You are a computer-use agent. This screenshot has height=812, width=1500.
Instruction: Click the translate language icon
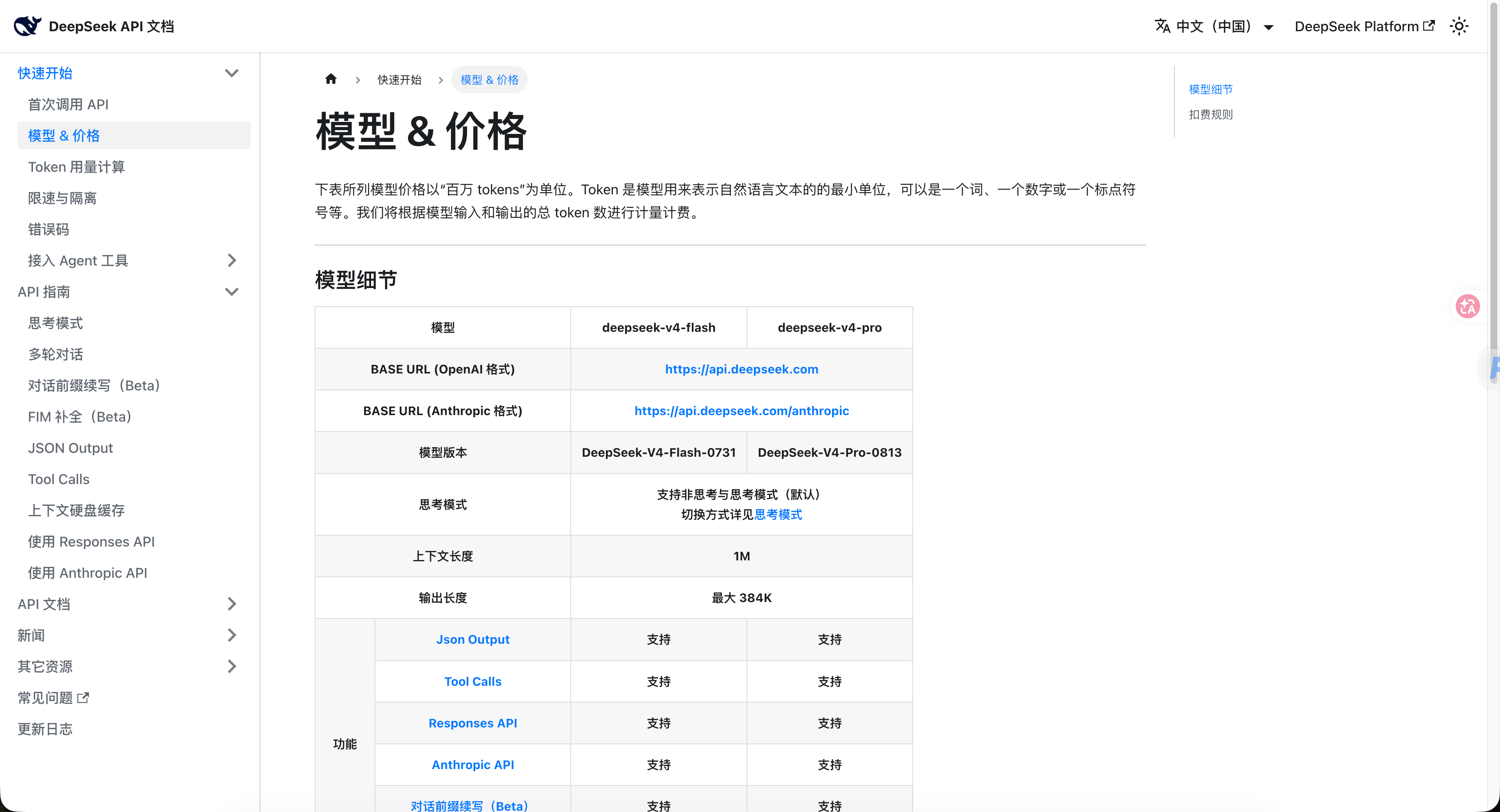tap(1162, 26)
